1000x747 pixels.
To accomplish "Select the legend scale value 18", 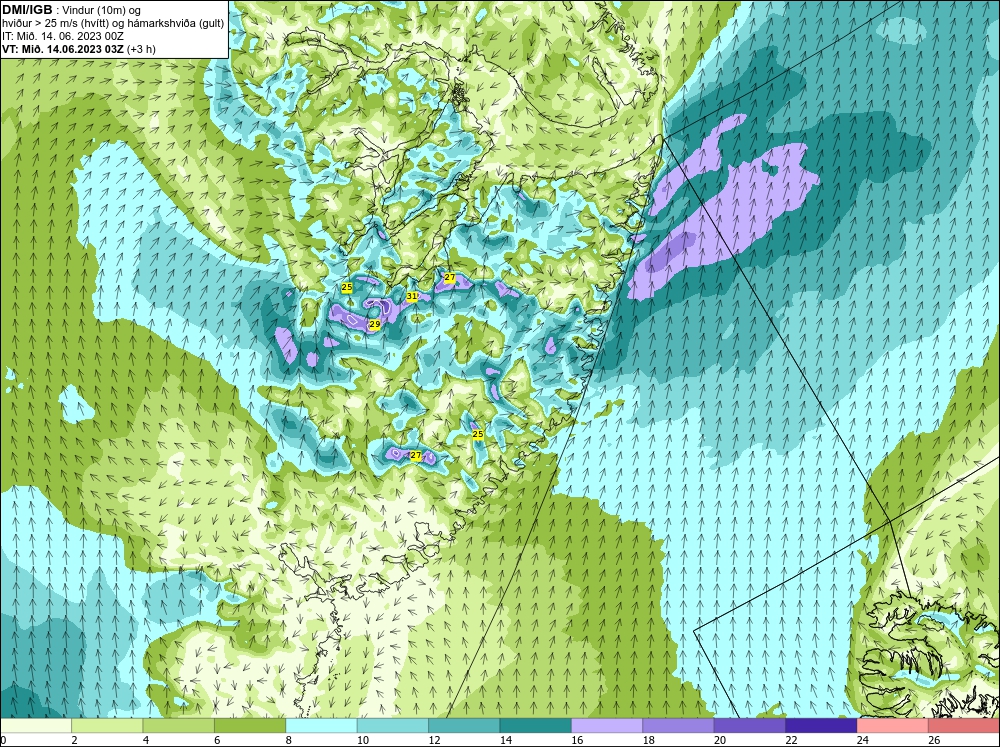I will [648, 740].
